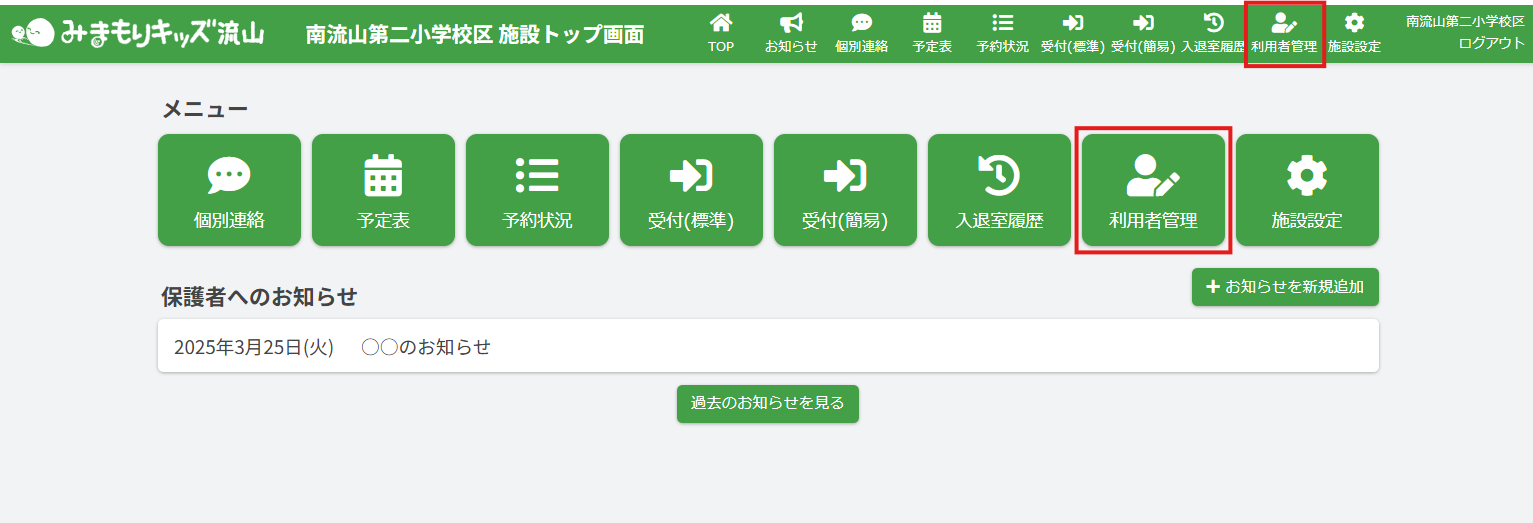Screen dimensions: 1533x523
Task: Open 施設設定 gear in the top navigation bar
Action: tap(1353, 33)
